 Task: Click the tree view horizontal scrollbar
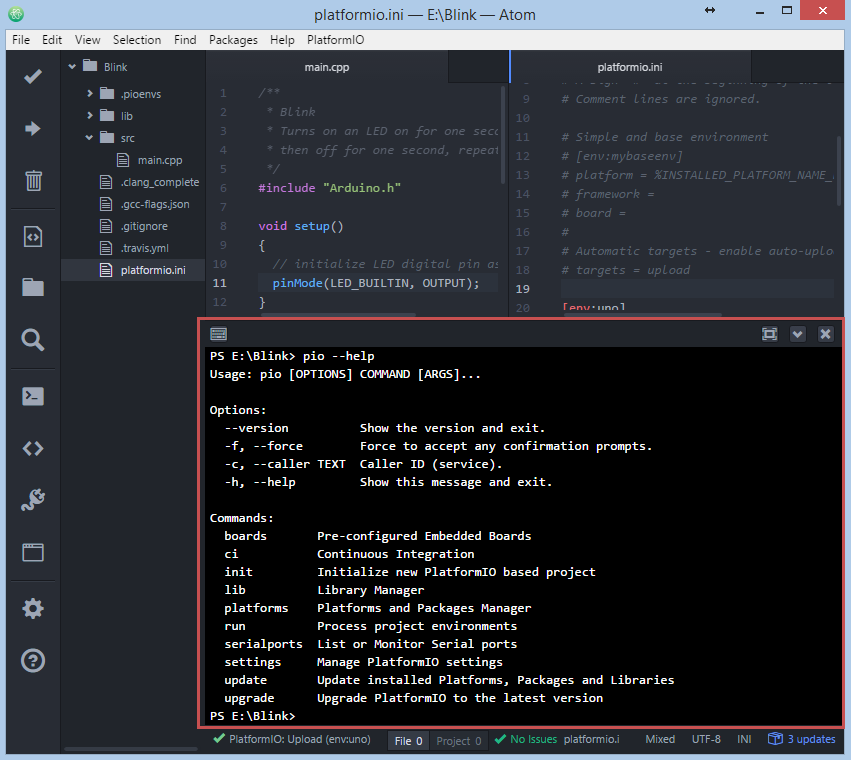pyautogui.click(x=130, y=749)
